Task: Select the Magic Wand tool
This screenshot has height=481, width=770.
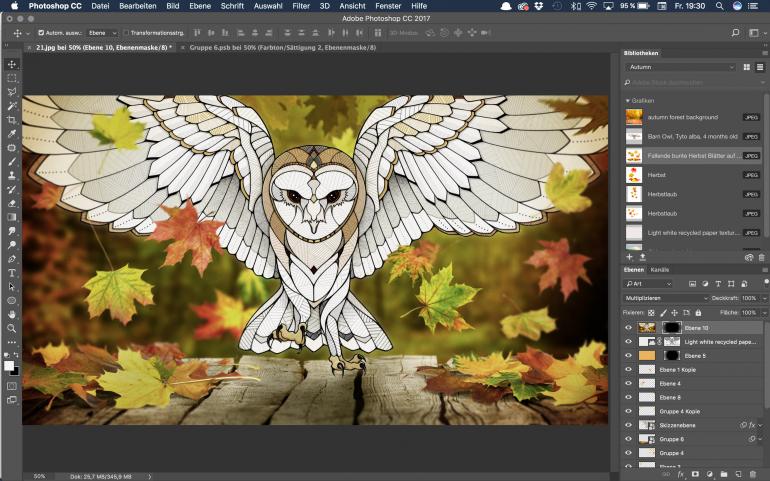Action: click(x=12, y=106)
